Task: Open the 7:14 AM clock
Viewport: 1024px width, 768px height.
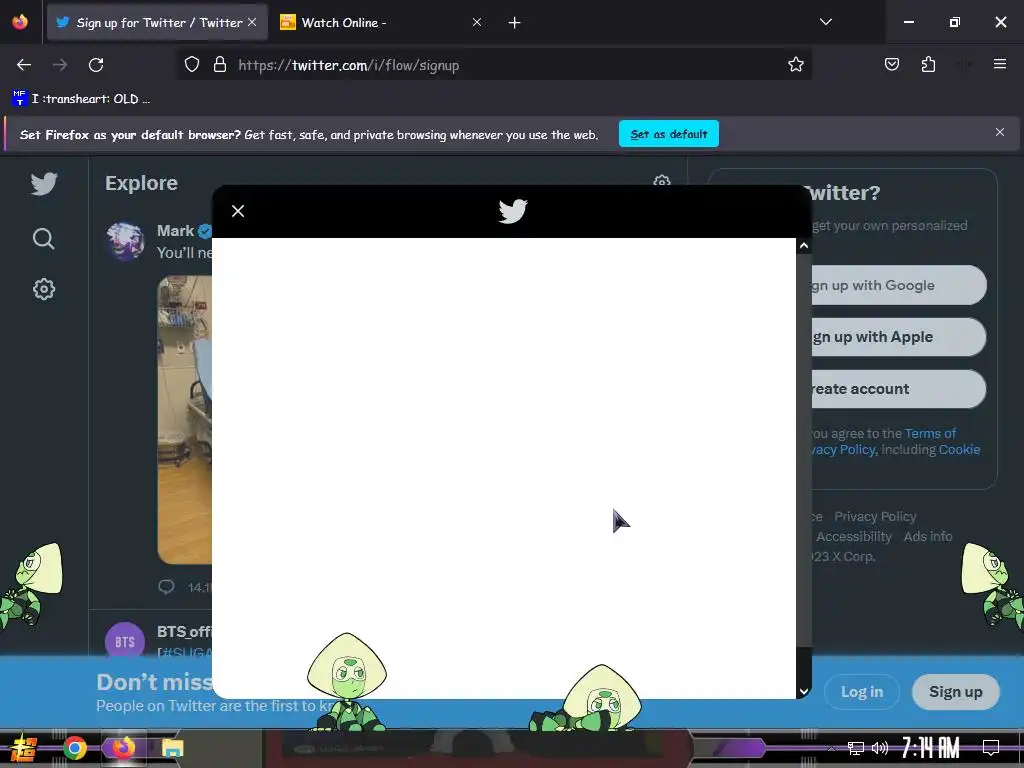Action: 931,748
